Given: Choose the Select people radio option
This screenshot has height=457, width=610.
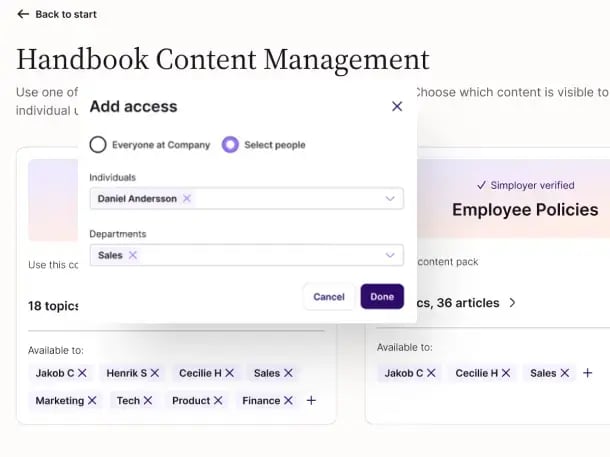Looking at the screenshot, I should pyautogui.click(x=230, y=145).
